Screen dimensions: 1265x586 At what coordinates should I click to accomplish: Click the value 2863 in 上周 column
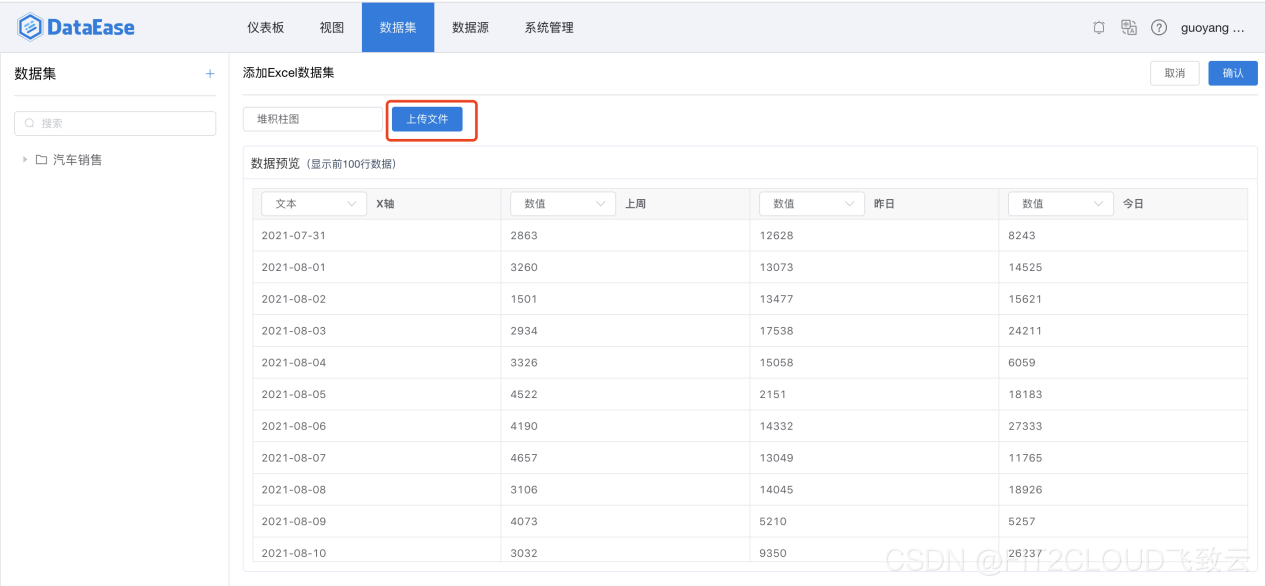524,235
